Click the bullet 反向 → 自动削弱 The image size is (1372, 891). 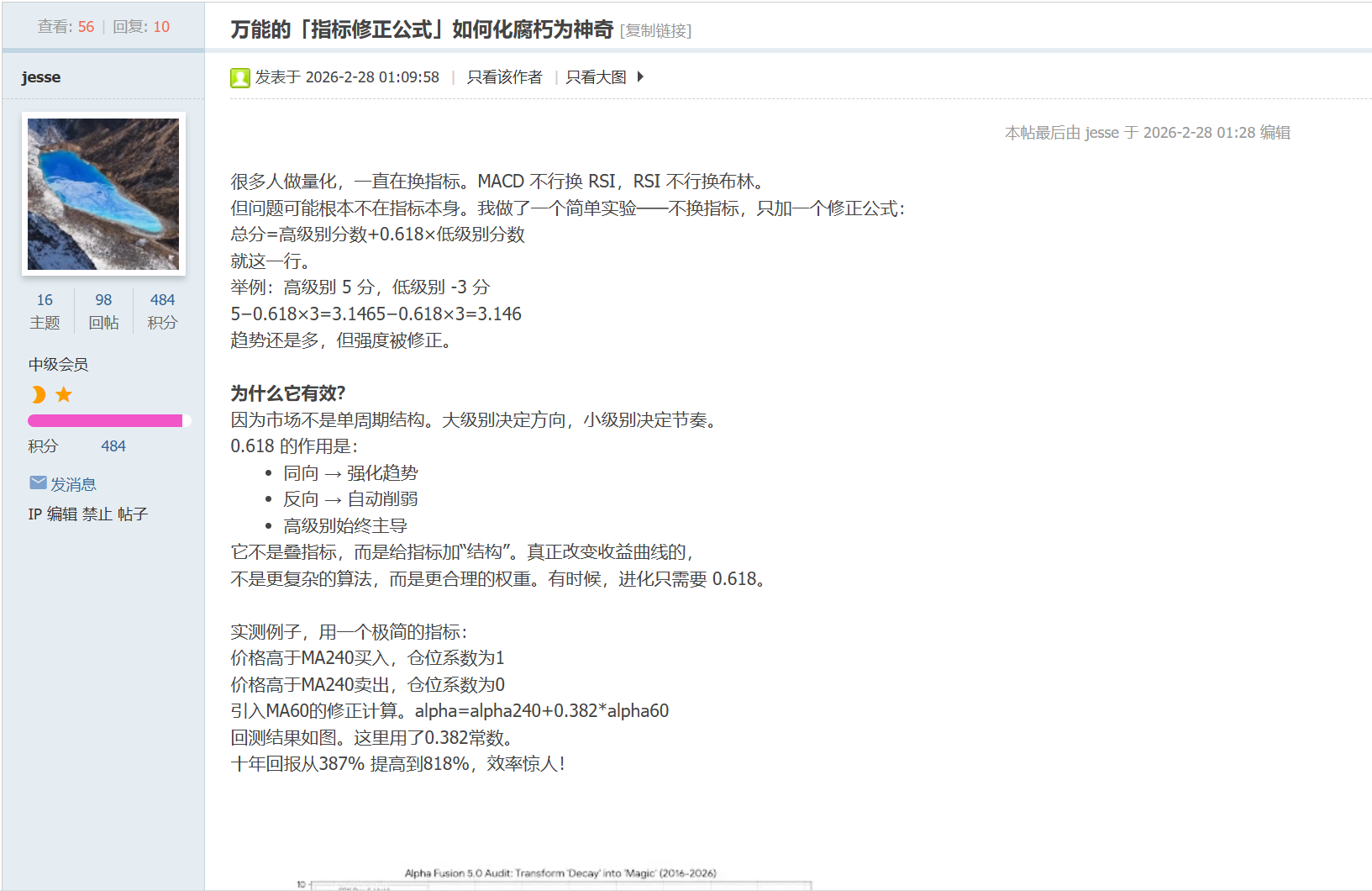pos(350,499)
